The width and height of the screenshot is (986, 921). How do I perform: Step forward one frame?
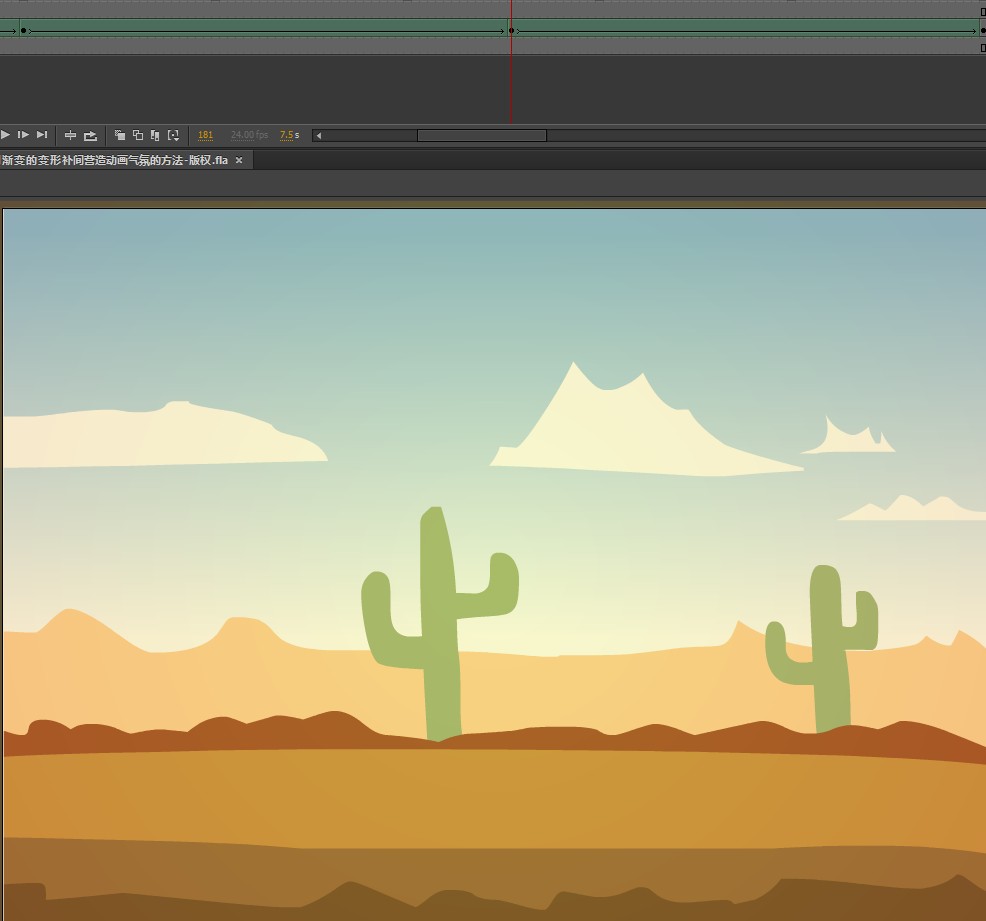click(23, 135)
